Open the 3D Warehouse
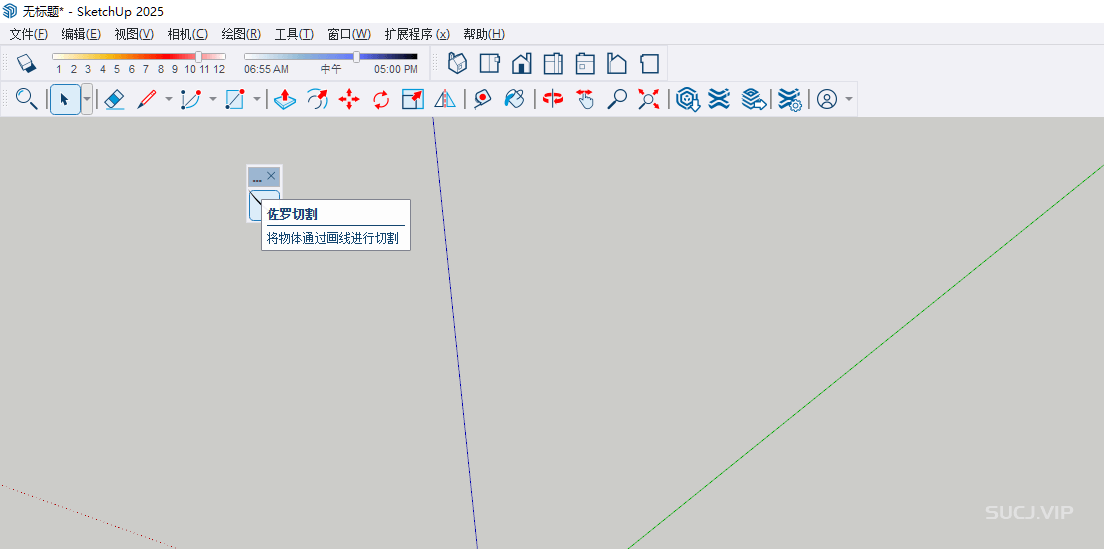 687,99
